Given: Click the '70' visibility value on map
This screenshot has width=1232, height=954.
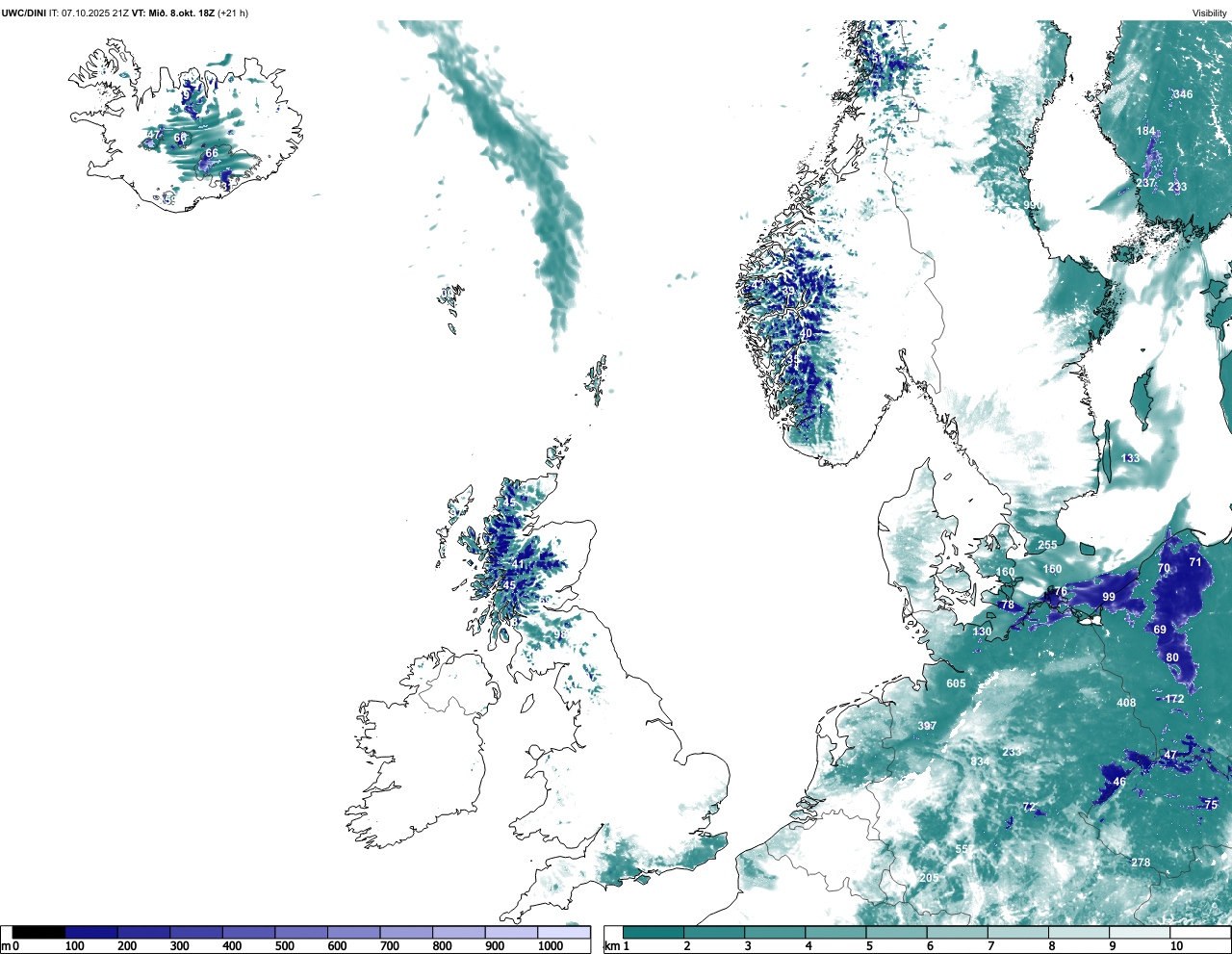Looking at the screenshot, I should 1164,568.
